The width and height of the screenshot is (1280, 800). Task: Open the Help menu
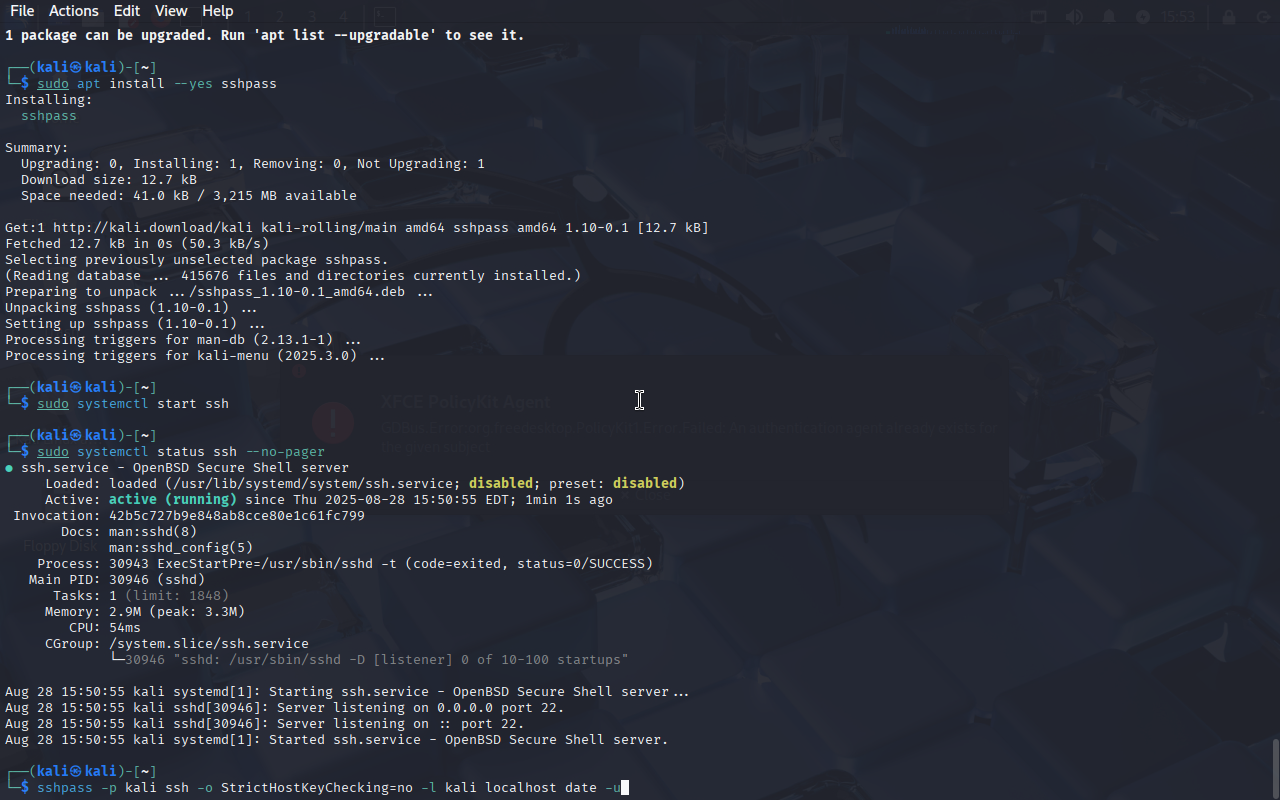pyautogui.click(x=217, y=11)
